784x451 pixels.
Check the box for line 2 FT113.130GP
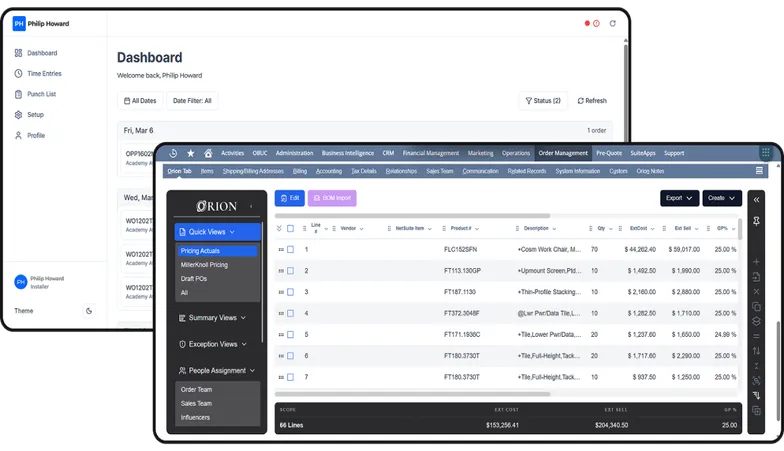coord(290,270)
